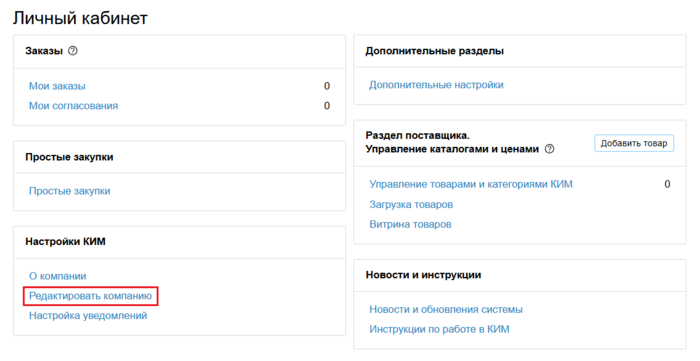The width and height of the screenshot is (700, 361).
Task: Open the Мои заказы link
Action: pos(57,86)
